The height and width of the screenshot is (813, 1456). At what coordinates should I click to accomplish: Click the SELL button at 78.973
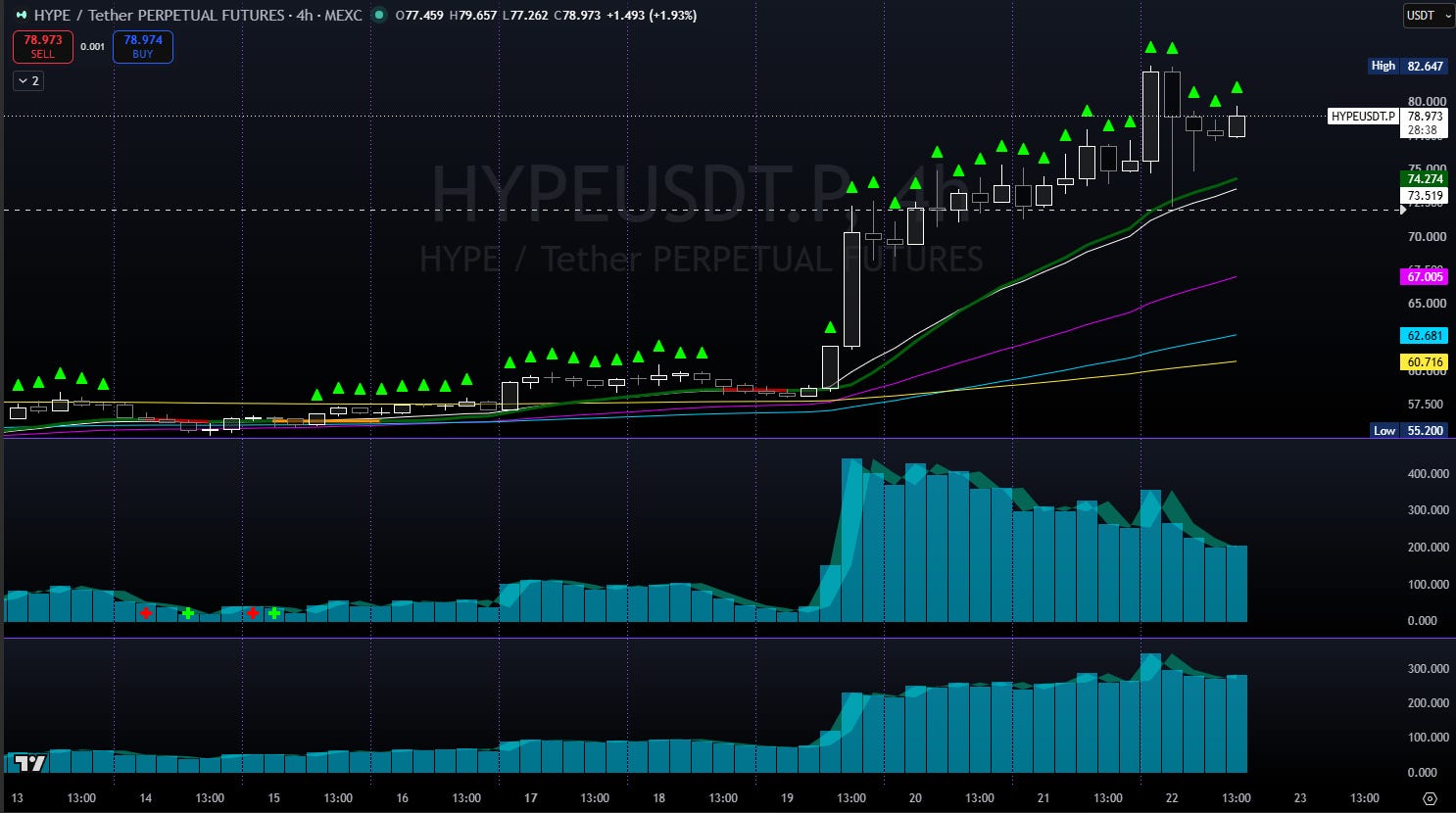click(43, 47)
